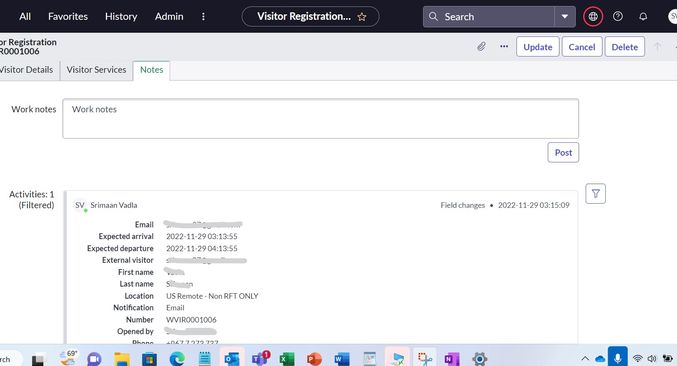
Task: Open the volume speaker tray icon
Action: [x=652, y=358]
